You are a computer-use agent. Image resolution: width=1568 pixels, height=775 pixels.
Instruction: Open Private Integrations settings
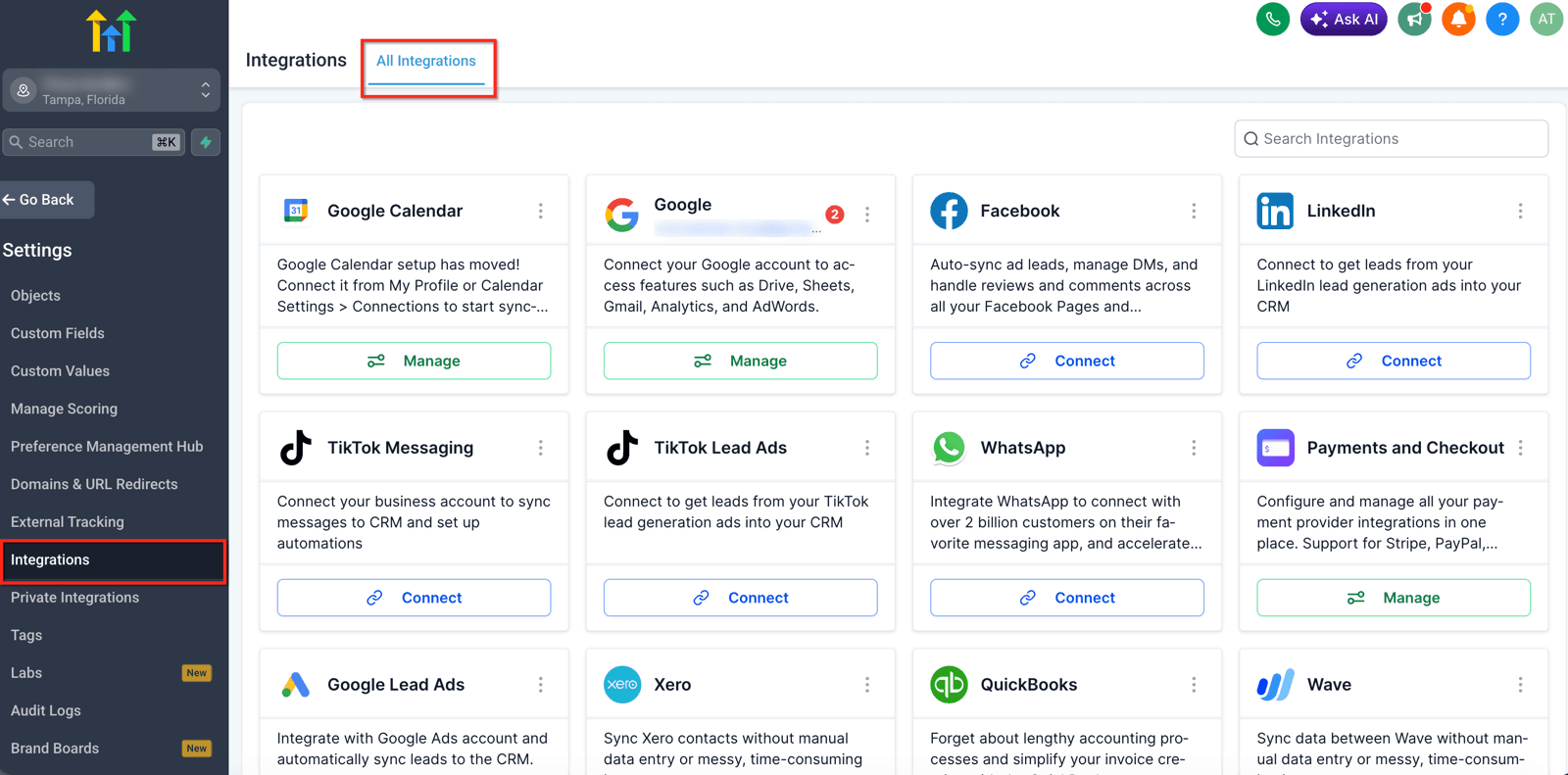(74, 598)
